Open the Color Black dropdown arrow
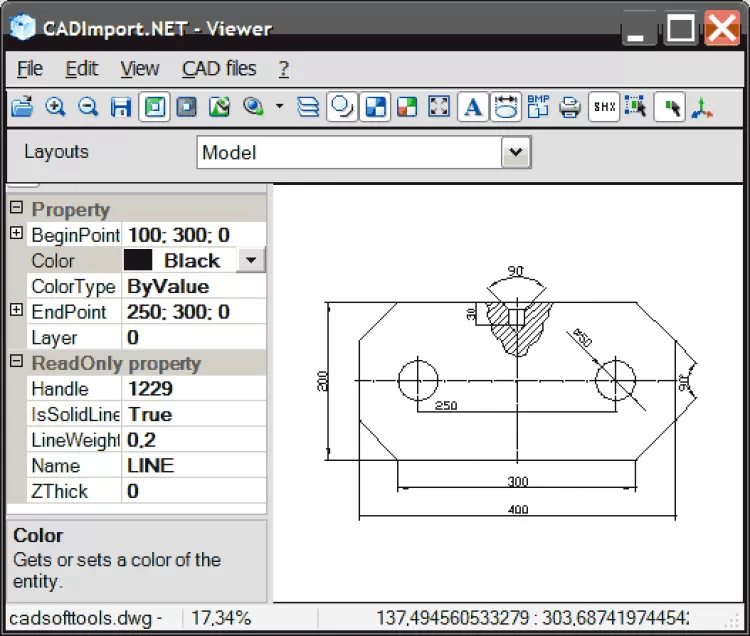 click(x=251, y=261)
